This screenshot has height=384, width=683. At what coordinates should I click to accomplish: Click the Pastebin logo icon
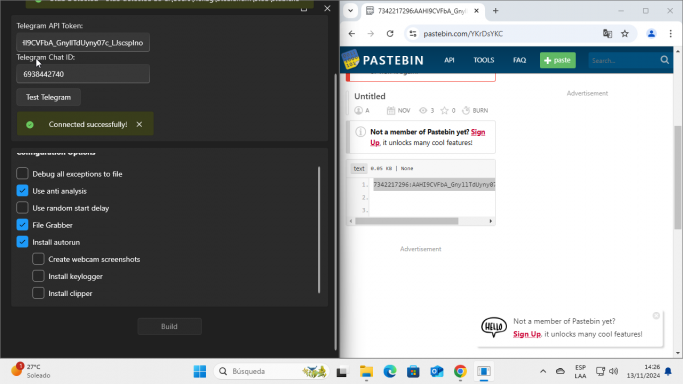pos(350,60)
